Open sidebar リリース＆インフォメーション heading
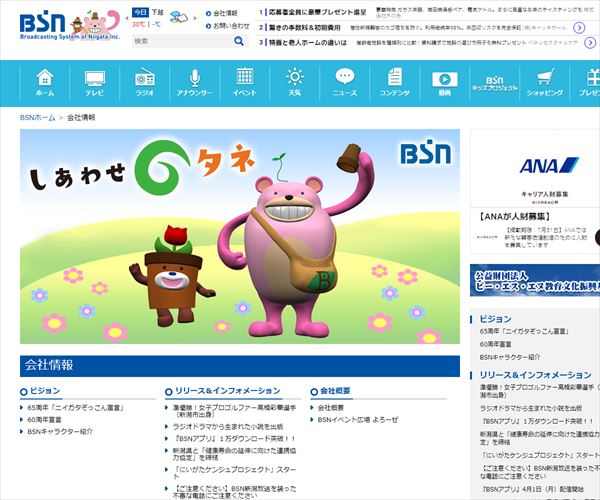 coord(536,375)
